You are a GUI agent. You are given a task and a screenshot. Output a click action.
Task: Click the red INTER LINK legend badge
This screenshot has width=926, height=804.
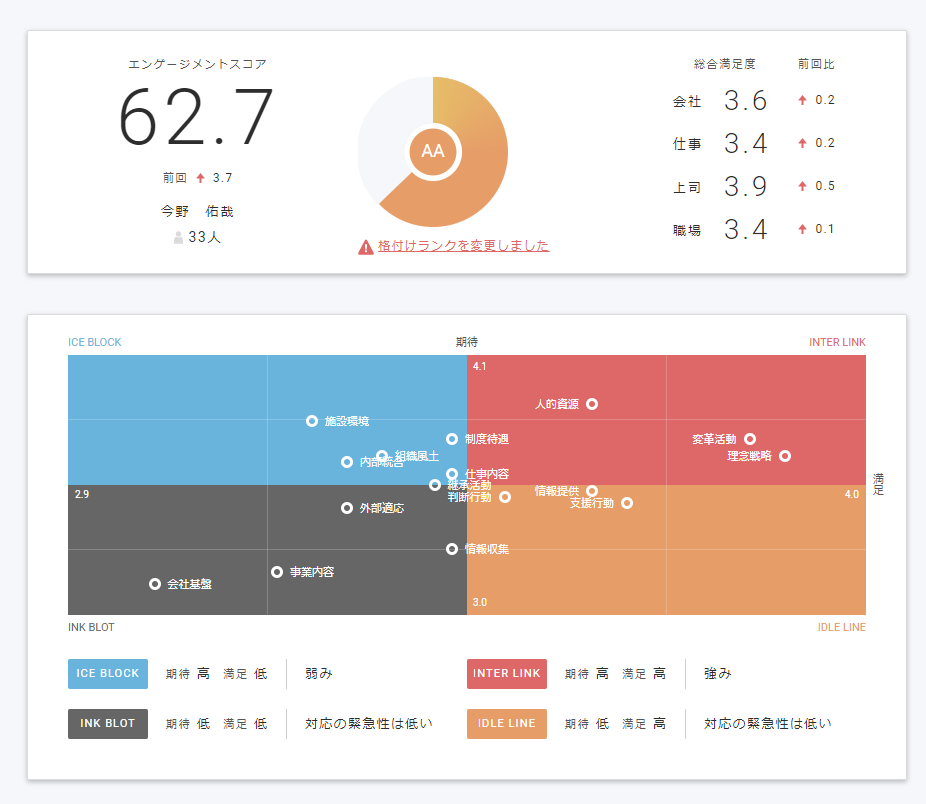(507, 673)
